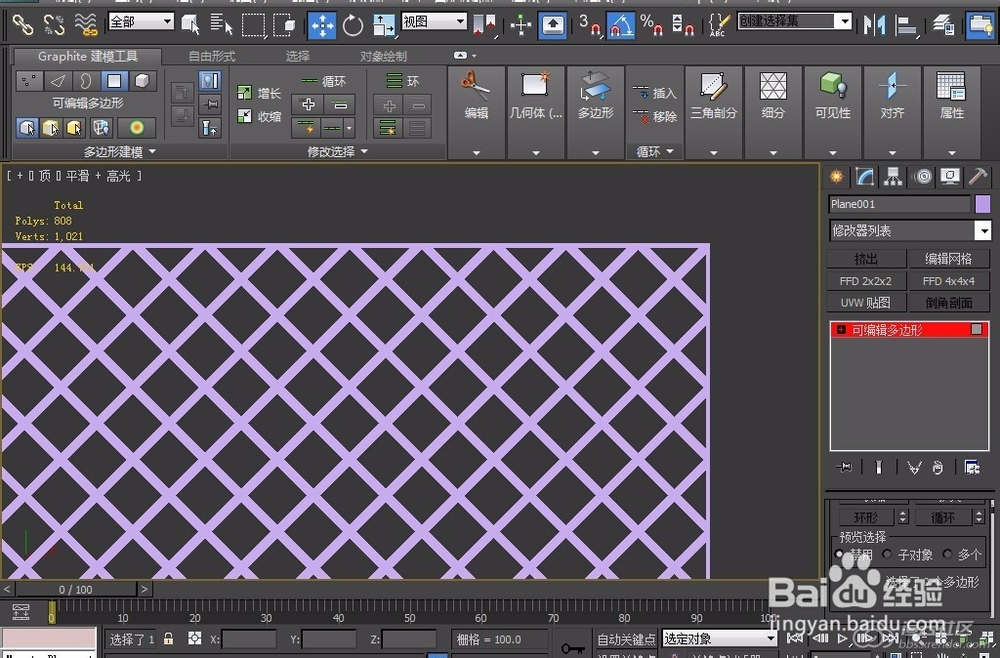
Task: Click the Mirror tool icon
Action: coord(874,26)
